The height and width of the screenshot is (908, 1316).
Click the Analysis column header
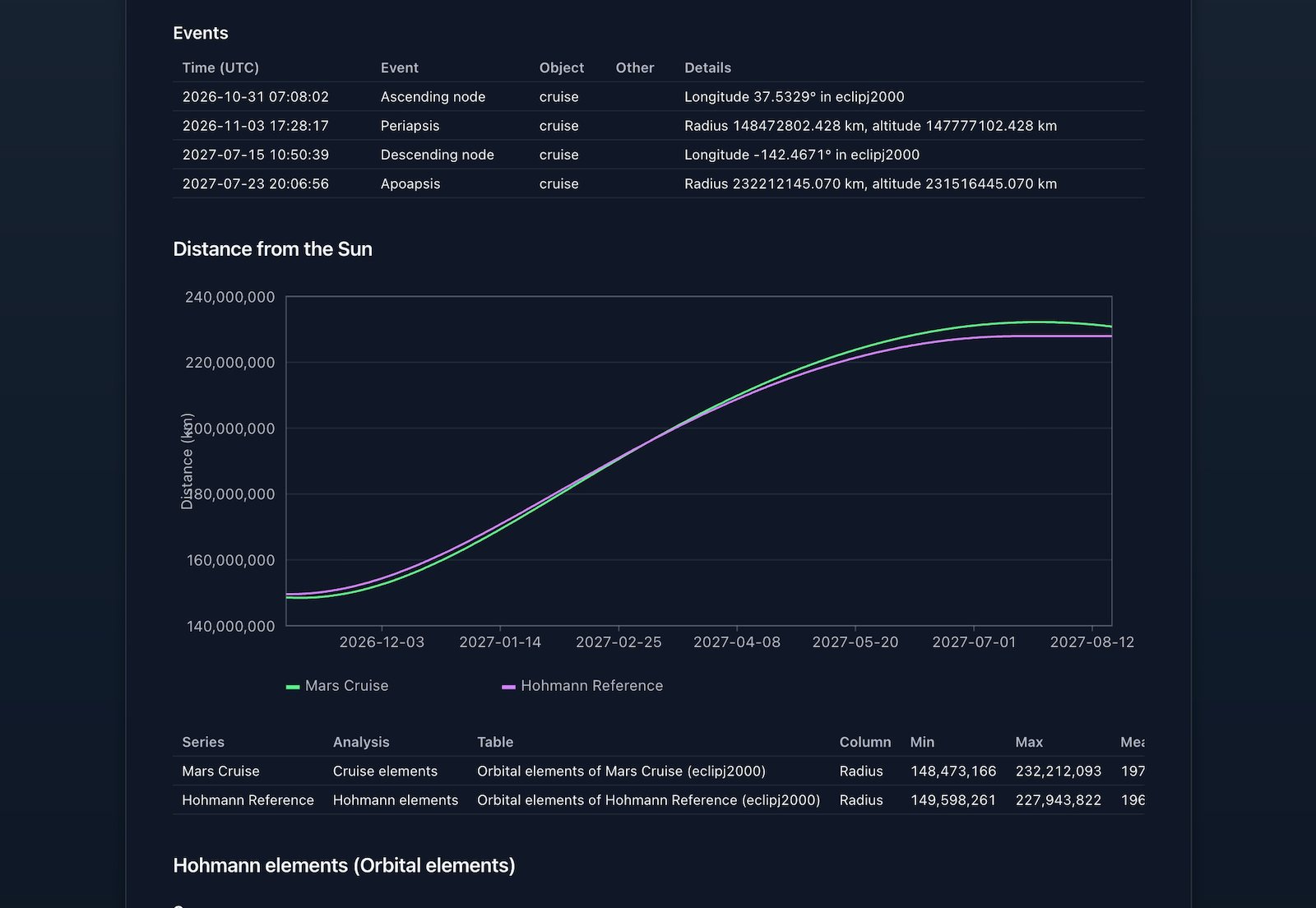(361, 742)
